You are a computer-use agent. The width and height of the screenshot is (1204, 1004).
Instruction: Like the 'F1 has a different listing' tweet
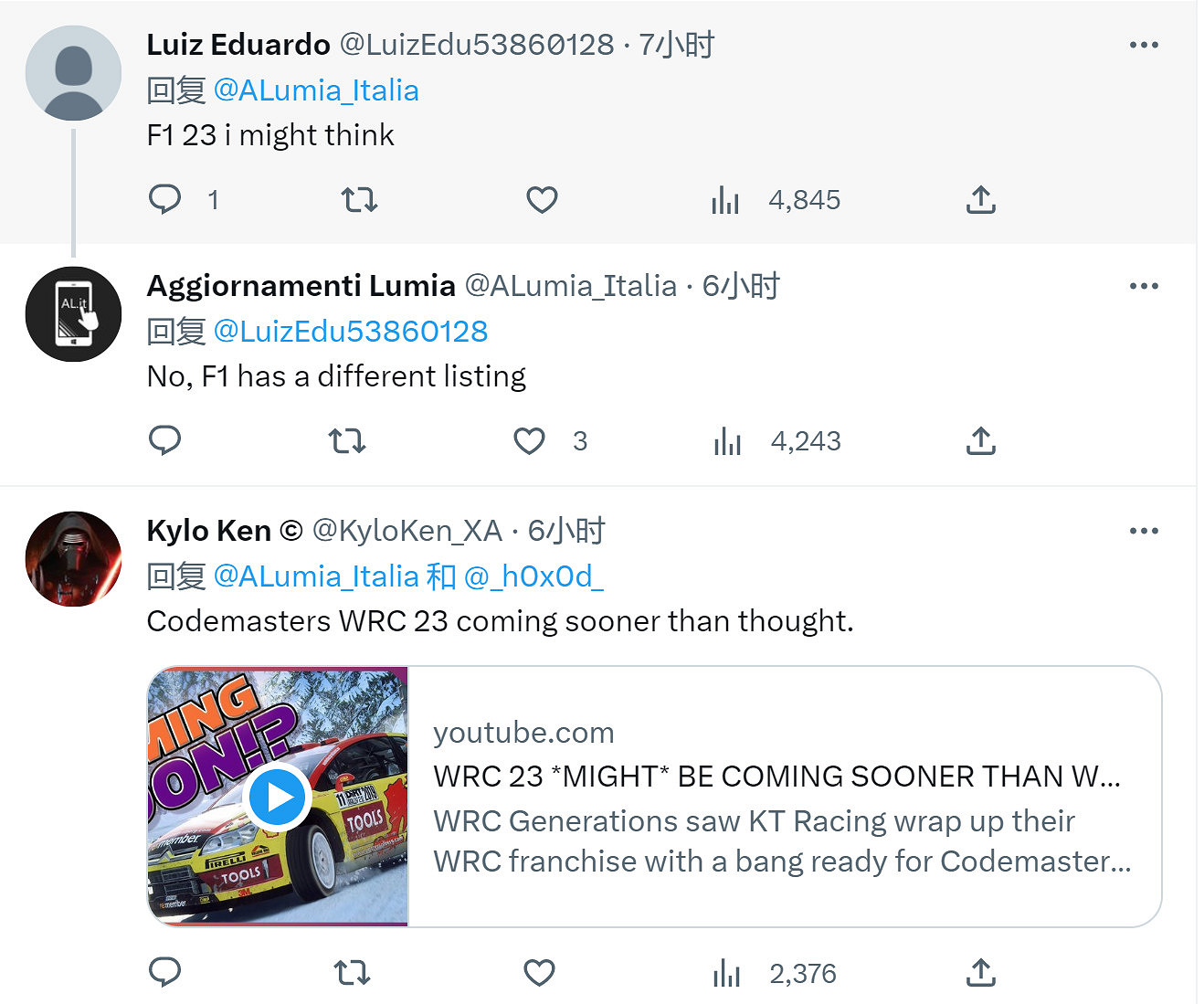tap(529, 440)
